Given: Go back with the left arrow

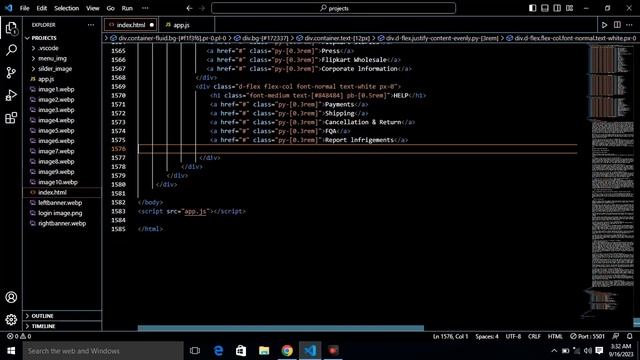Looking at the screenshot, I should click(x=189, y=8).
